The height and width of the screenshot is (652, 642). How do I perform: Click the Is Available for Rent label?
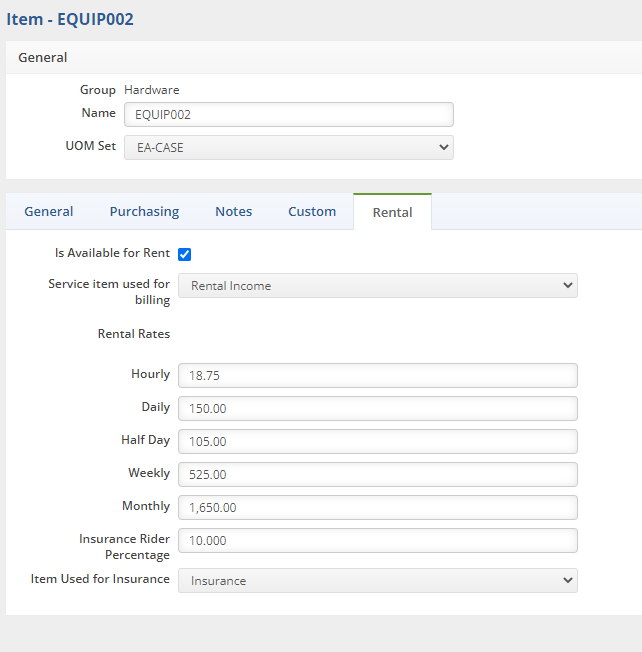click(x=112, y=253)
